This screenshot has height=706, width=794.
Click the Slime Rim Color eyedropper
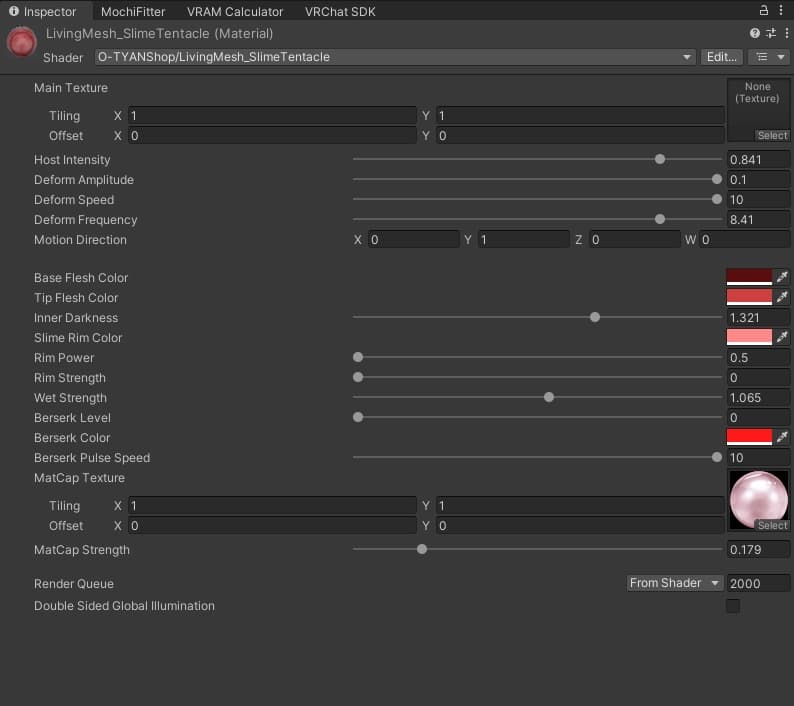(x=782, y=337)
